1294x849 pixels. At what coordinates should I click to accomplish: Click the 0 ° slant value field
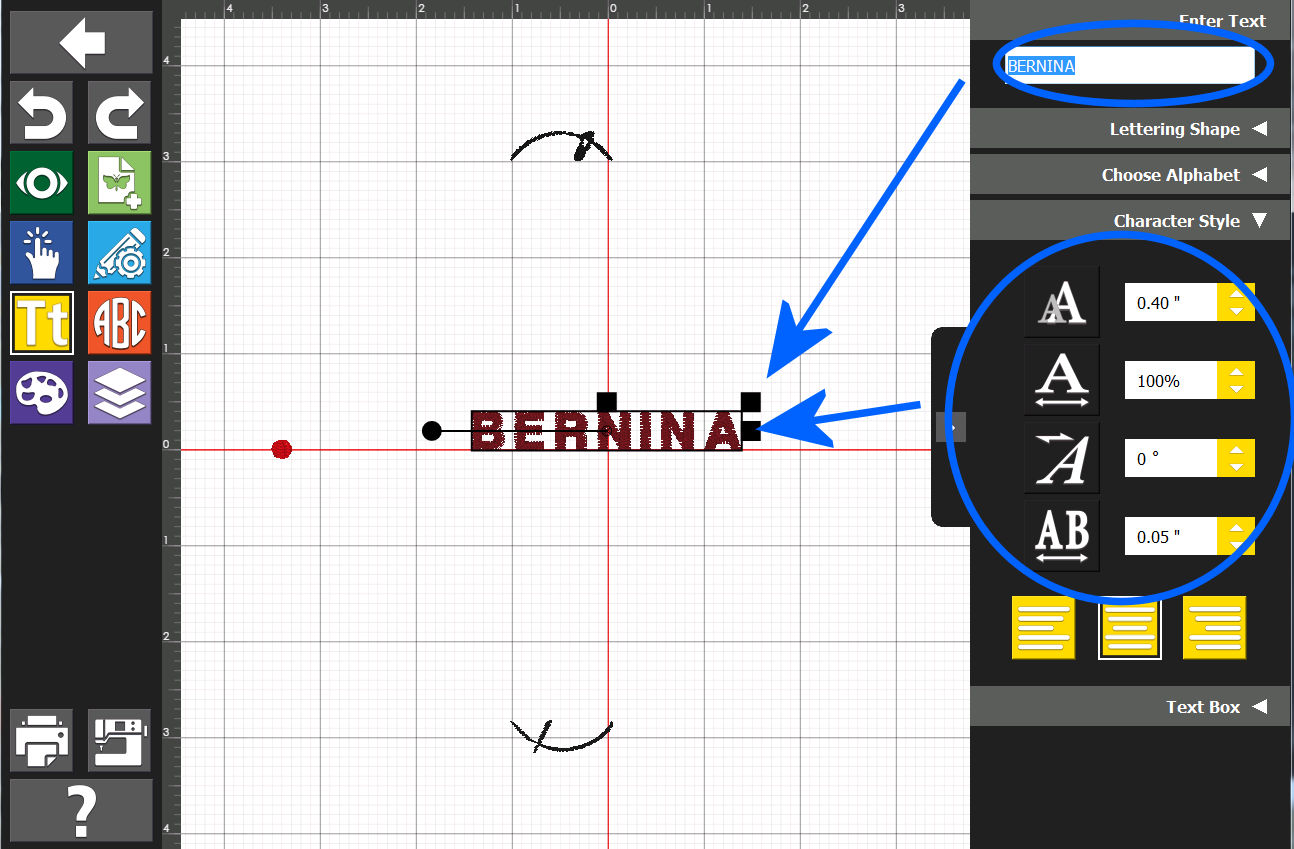point(1171,459)
